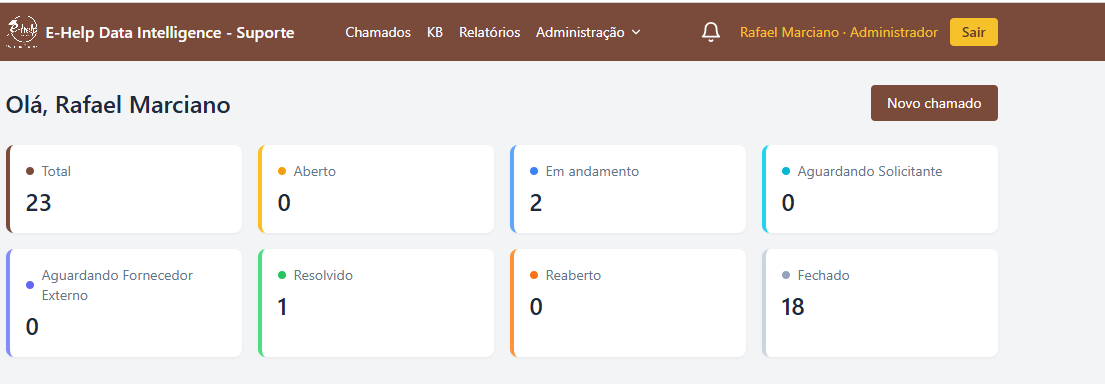Click the purple dot beside Aguardando Fornecedor Externo

pyautogui.click(x=30, y=285)
